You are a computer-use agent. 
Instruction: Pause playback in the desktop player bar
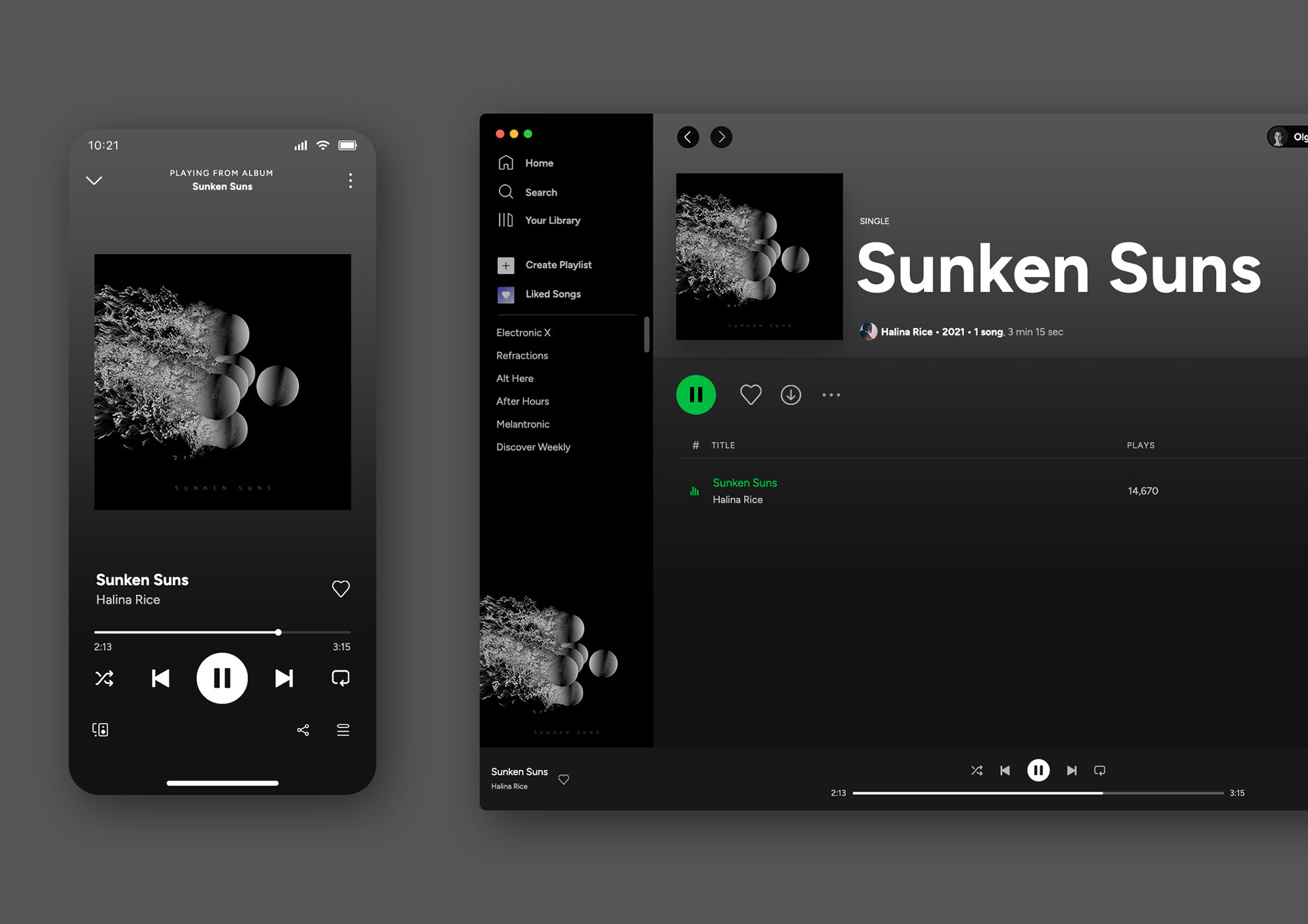[x=1038, y=771]
